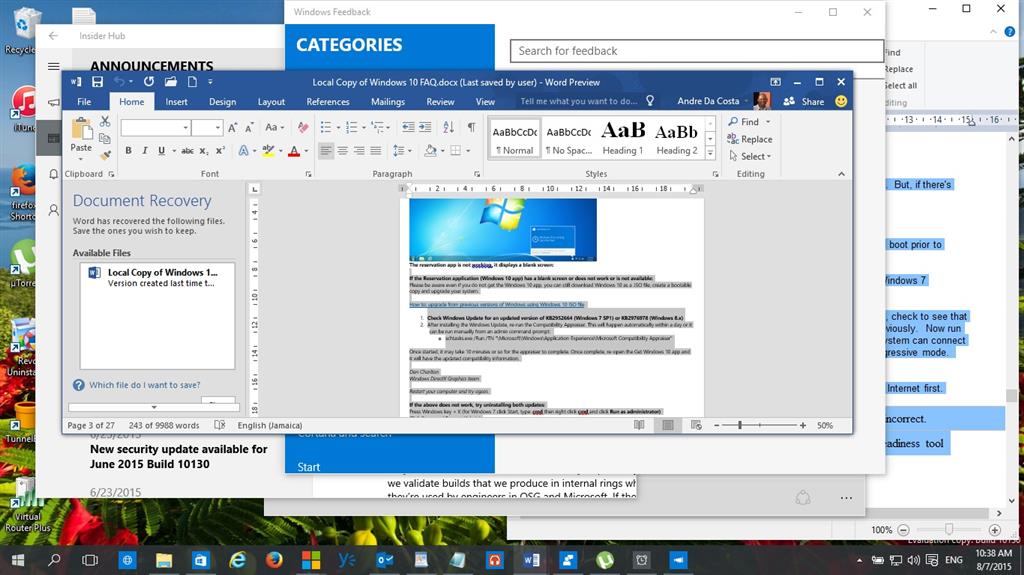
Task: Align paragraph text to the right
Action: [359, 151]
